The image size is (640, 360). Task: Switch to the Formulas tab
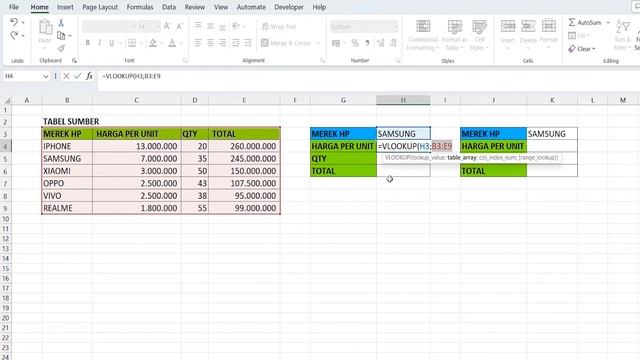[x=140, y=7]
